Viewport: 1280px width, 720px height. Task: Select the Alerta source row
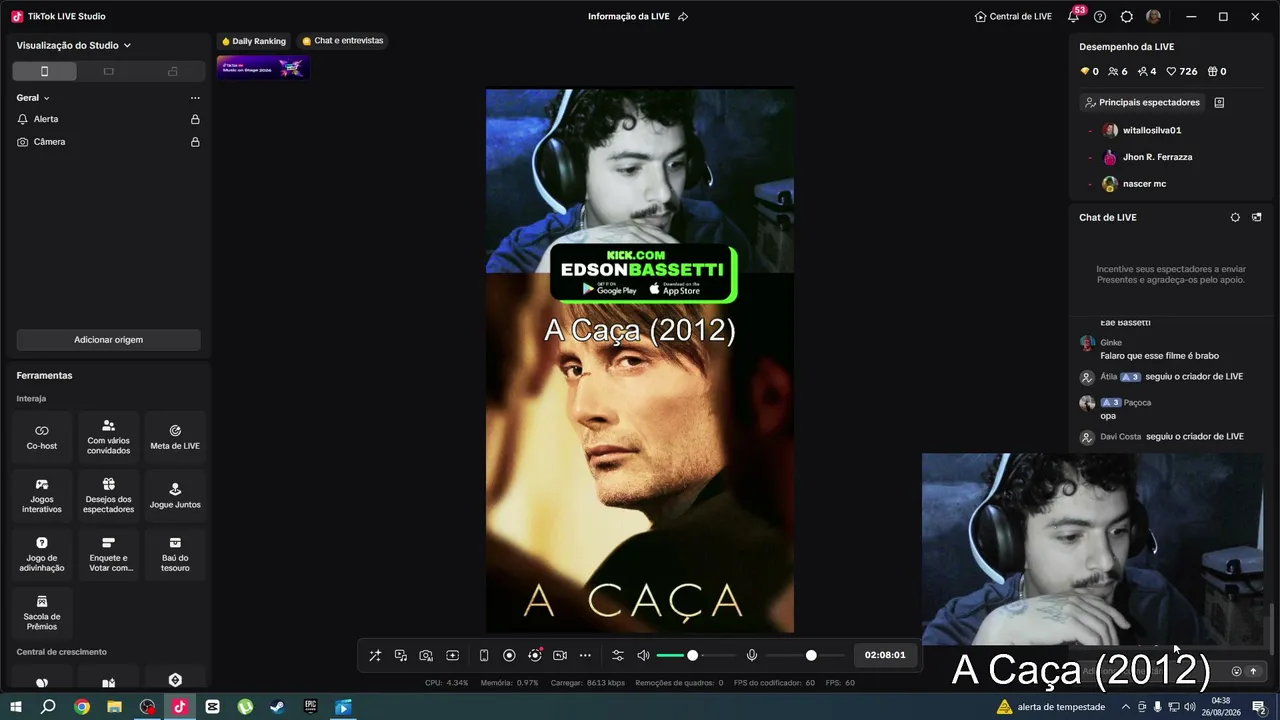coord(108,119)
